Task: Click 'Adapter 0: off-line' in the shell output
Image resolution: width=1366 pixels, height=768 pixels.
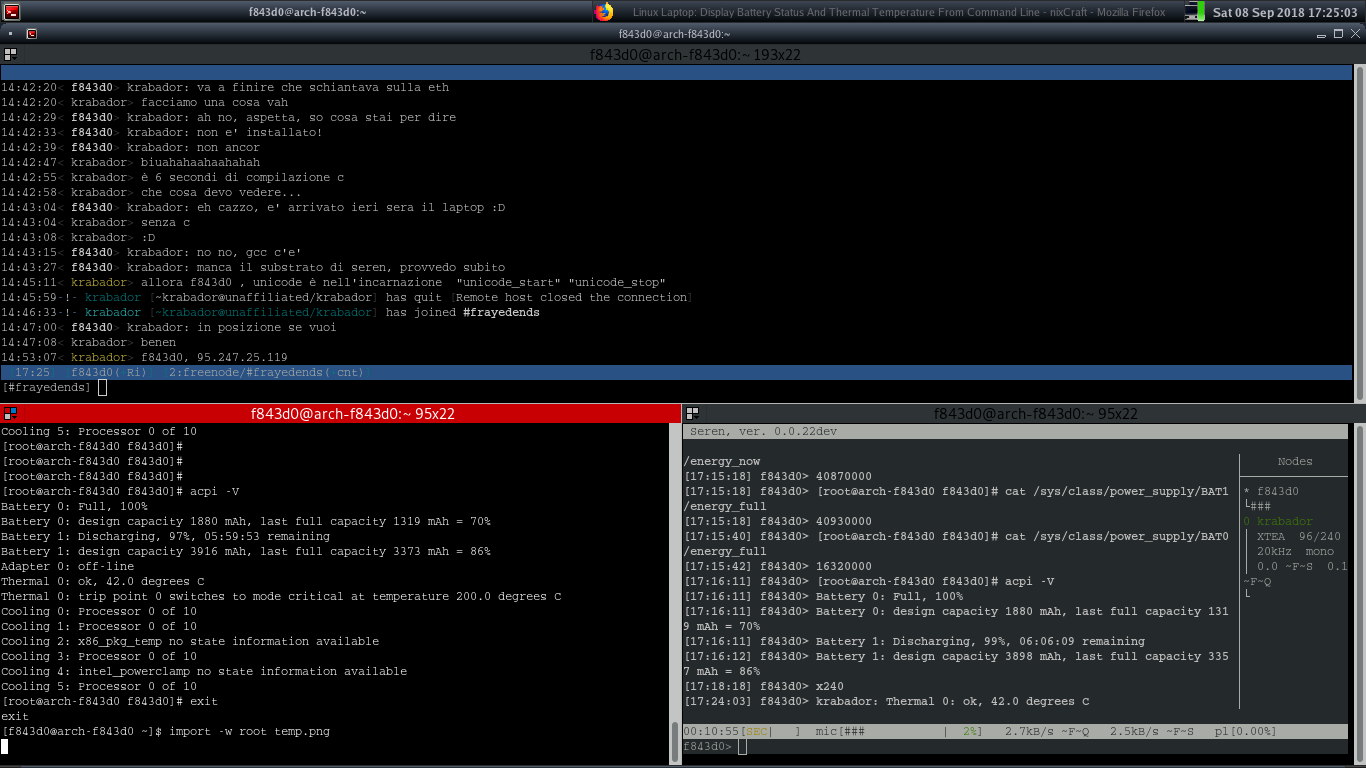Action: tap(67, 567)
